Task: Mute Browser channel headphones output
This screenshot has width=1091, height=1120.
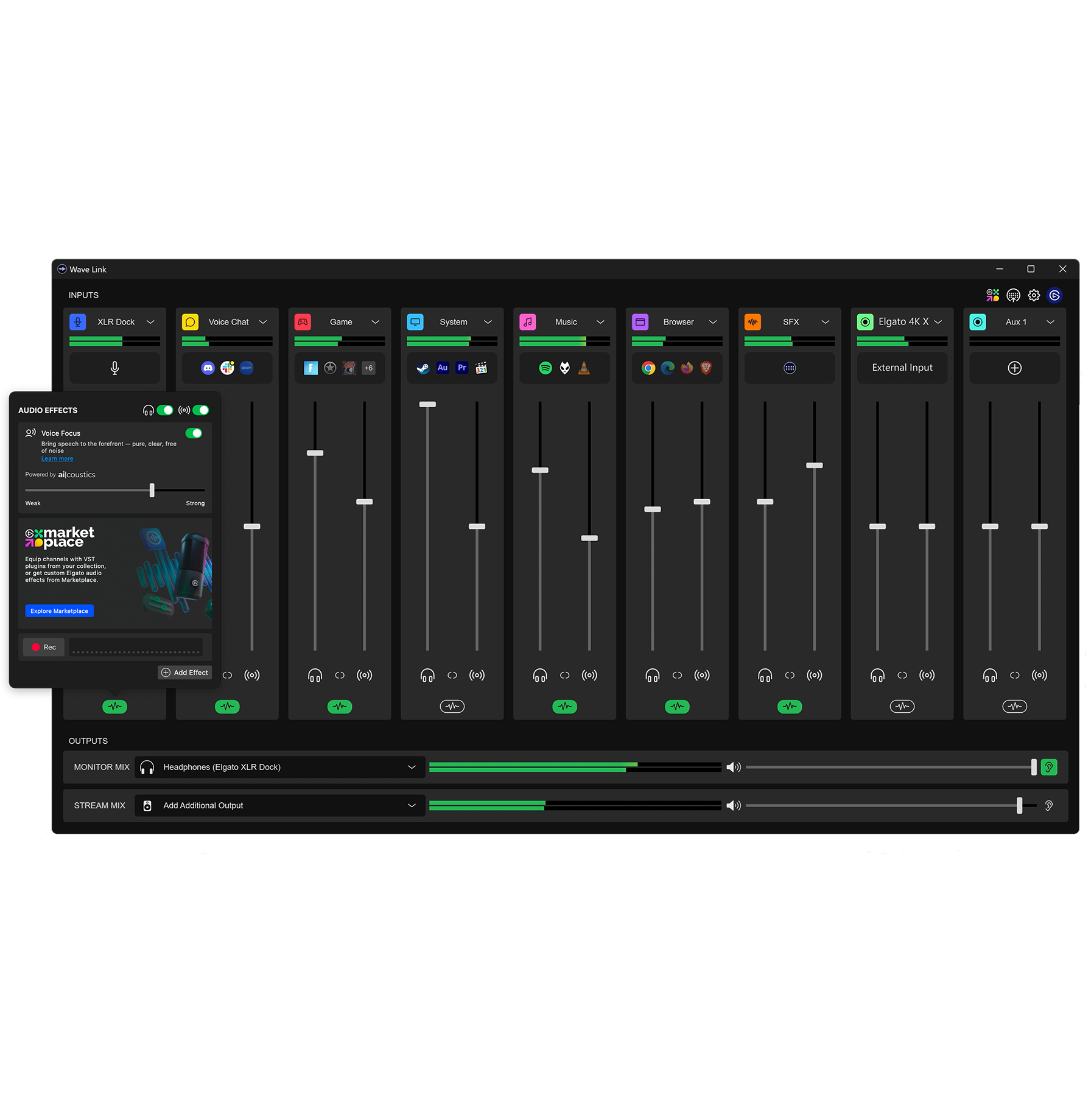Action: point(653,675)
